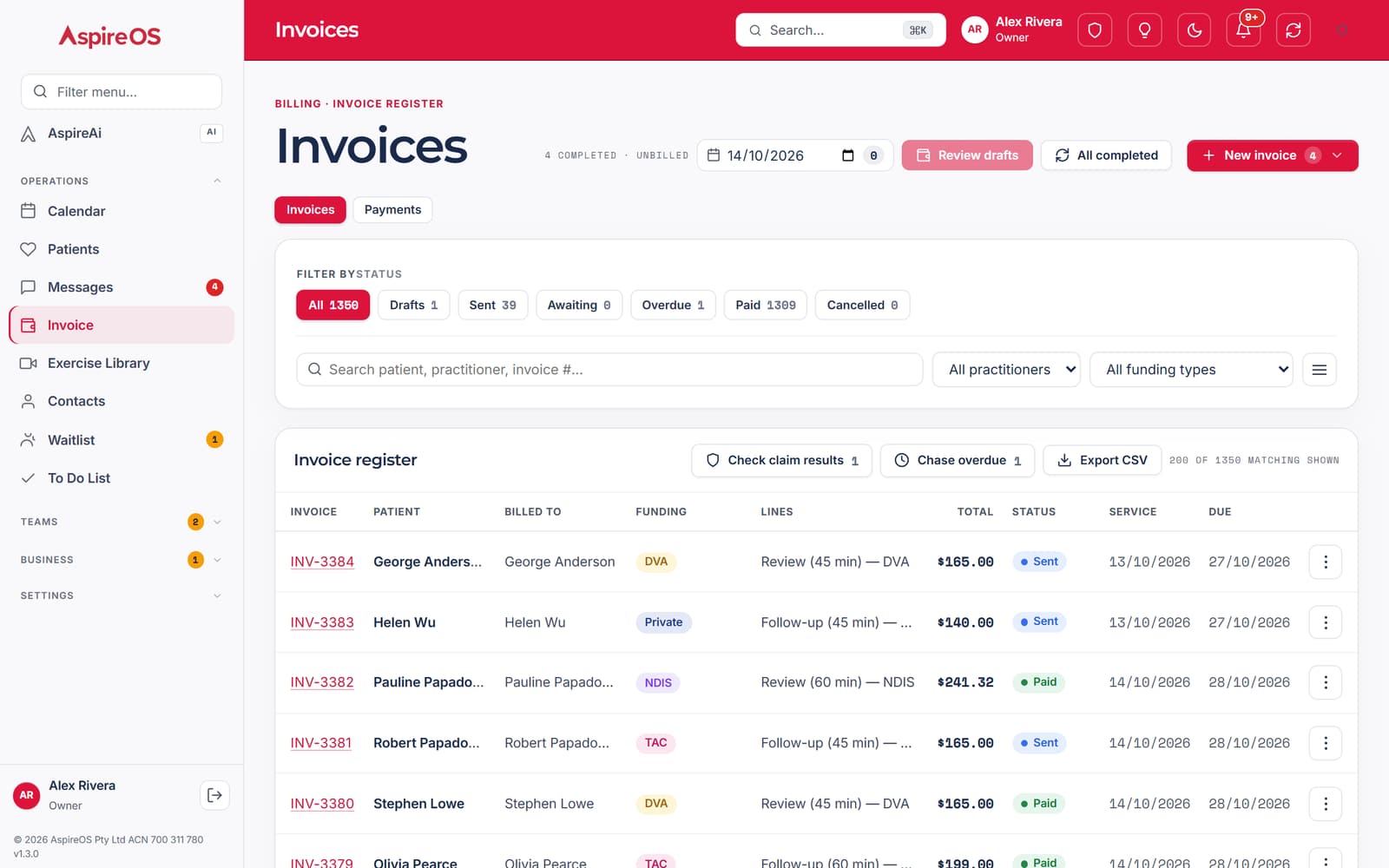Open invoice INV-3382 link
Viewport: 1389px width, 868px height.
tap(322, 682)
